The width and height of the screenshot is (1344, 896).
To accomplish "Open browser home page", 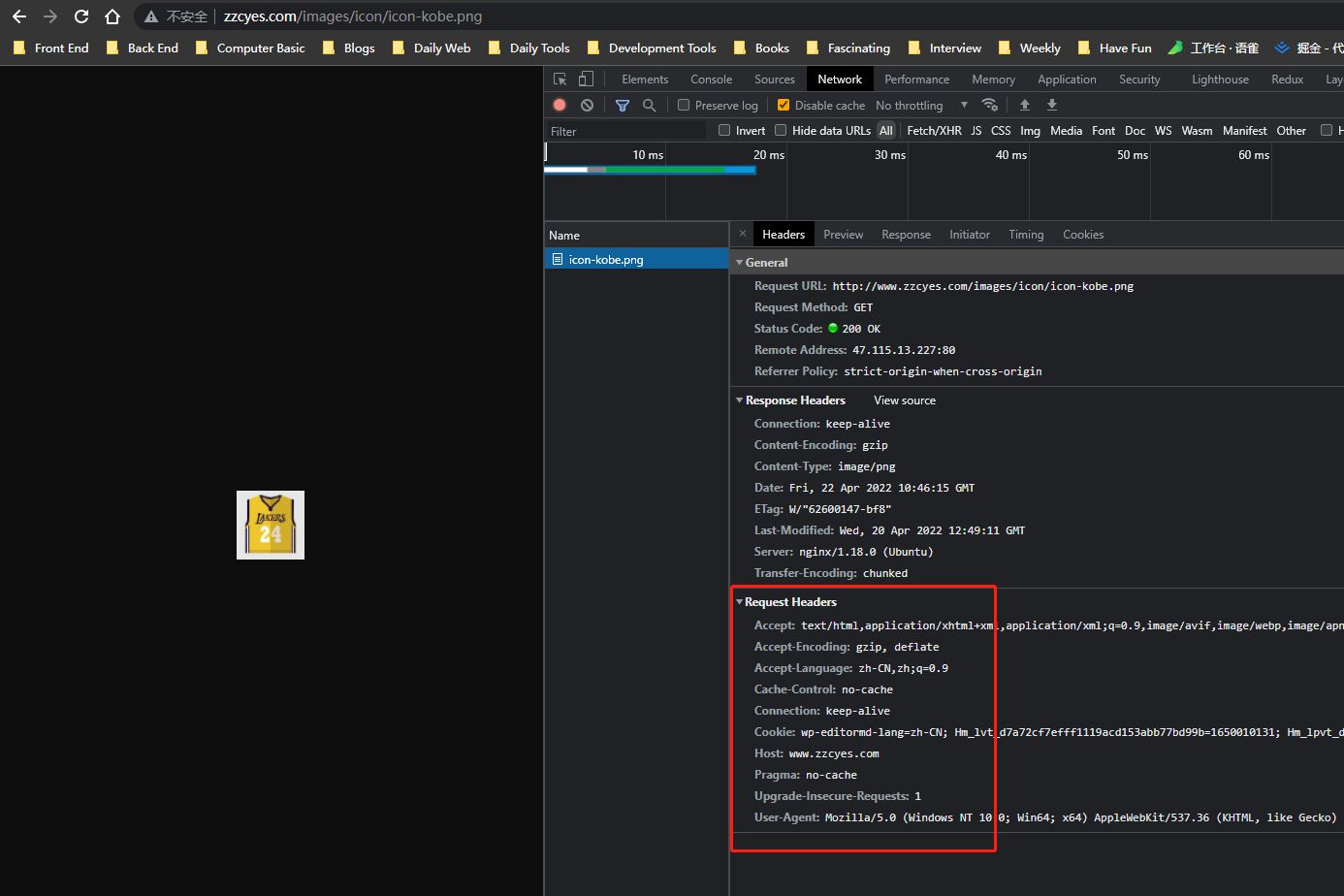I will (x=112, y=16).
